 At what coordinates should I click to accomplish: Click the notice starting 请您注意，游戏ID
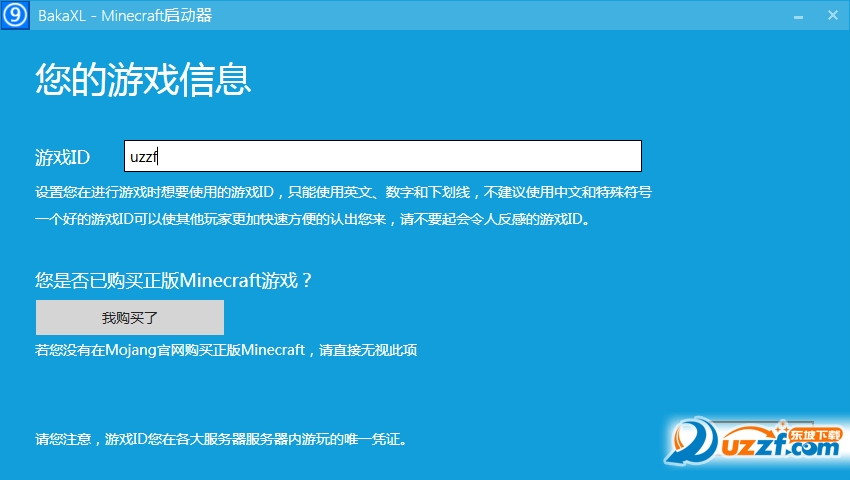click(x=221, y=439)
